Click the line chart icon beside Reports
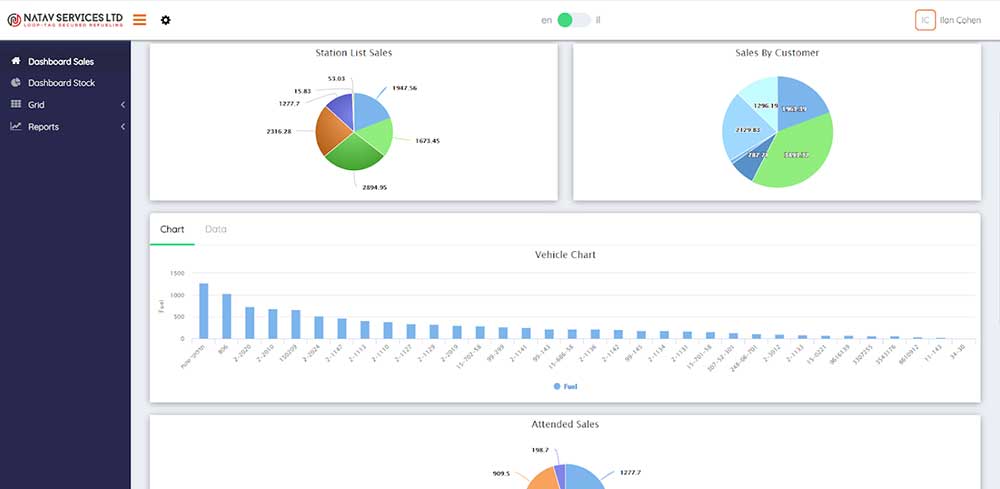This screenshot has width=1000, height=489. (x=16, y=126)
